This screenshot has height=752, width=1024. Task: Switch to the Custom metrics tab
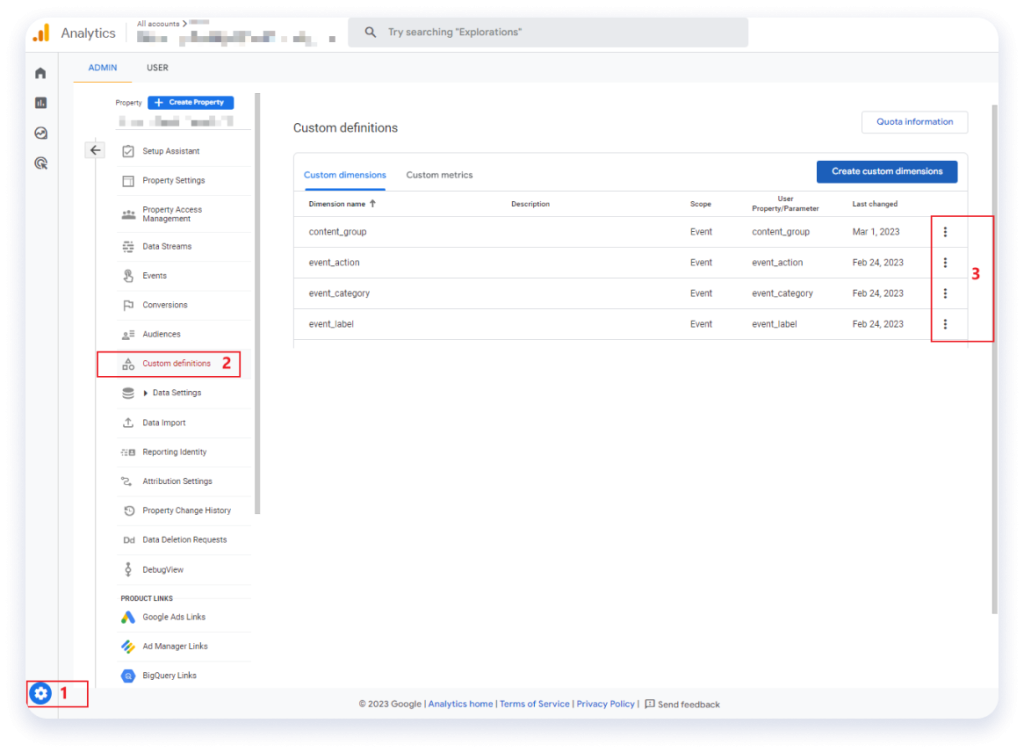[x=439, y=175]
